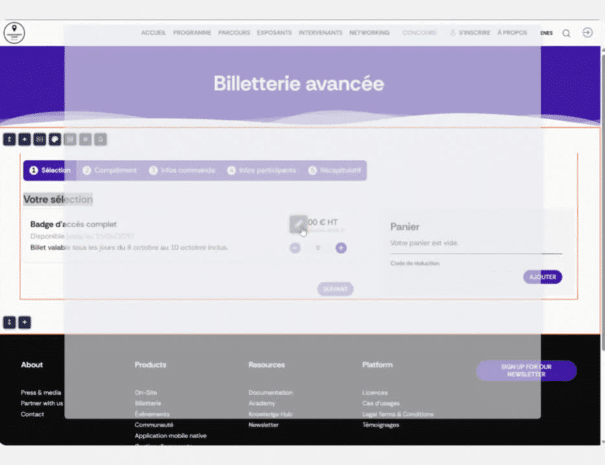Open the PARCOURS menu item
Image resolution: width=605 pixels, height=465 pixels.
click(234, 33)
